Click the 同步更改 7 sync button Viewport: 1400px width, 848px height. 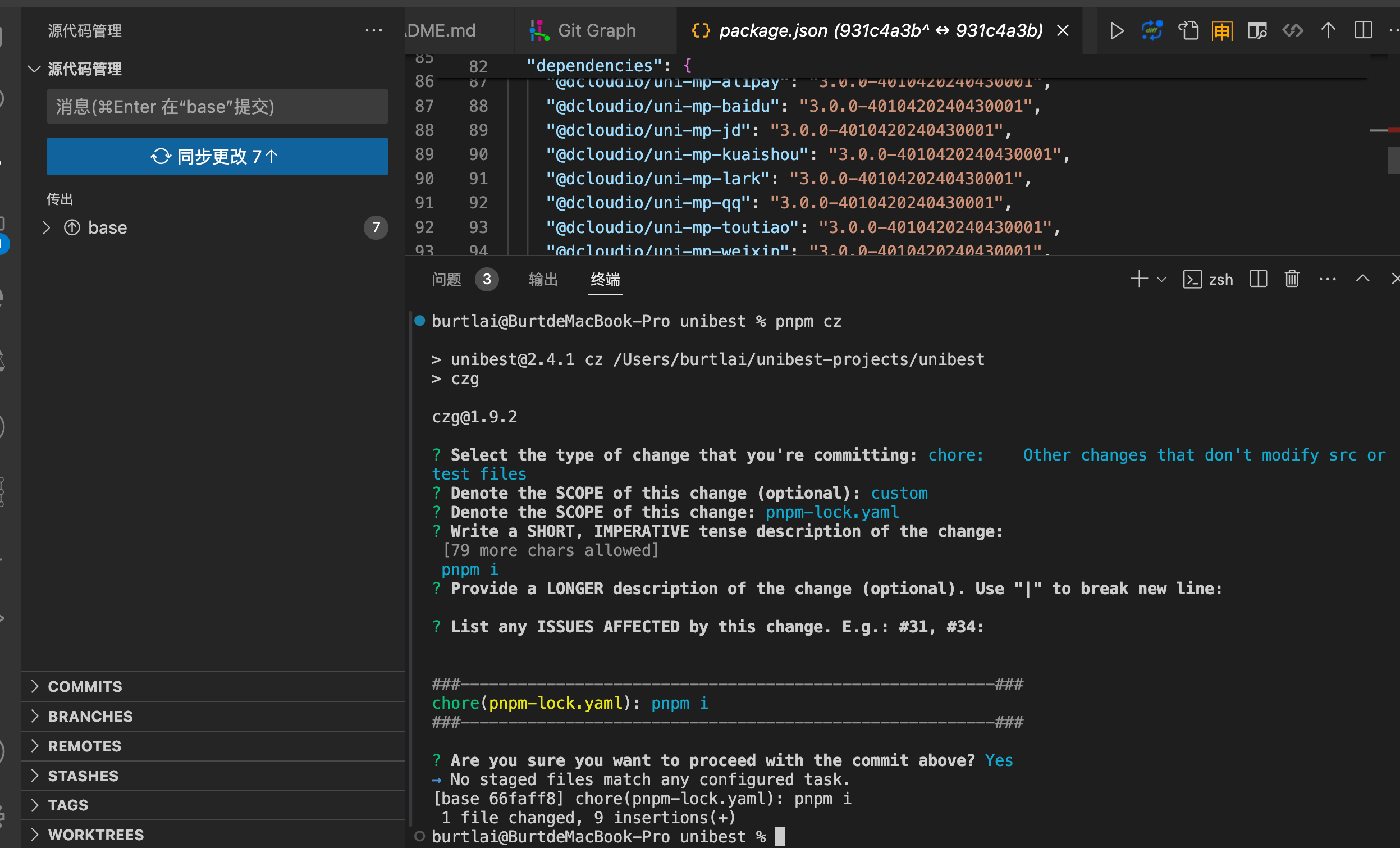[217, 156]
